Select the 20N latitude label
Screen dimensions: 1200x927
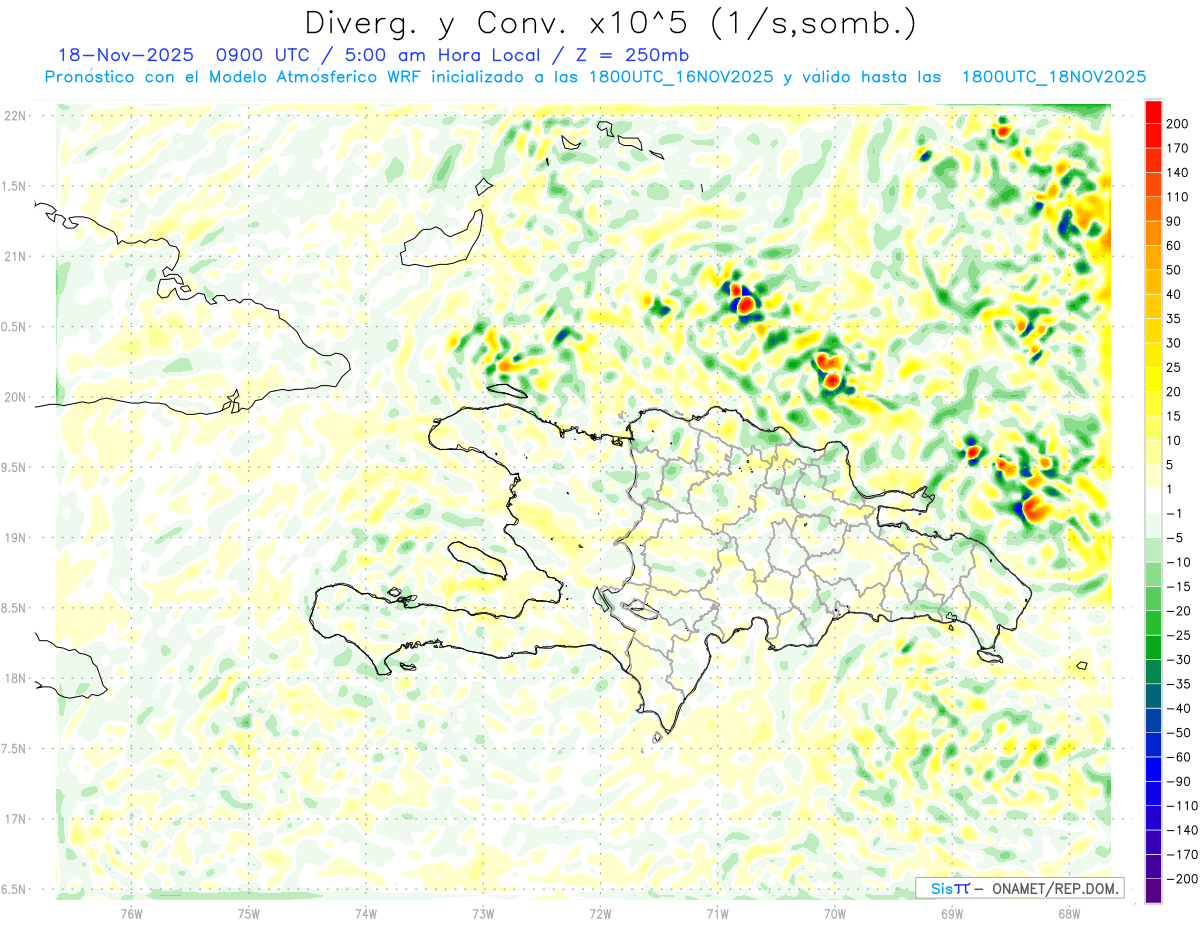pyautogui.click(x=14, y=397)
